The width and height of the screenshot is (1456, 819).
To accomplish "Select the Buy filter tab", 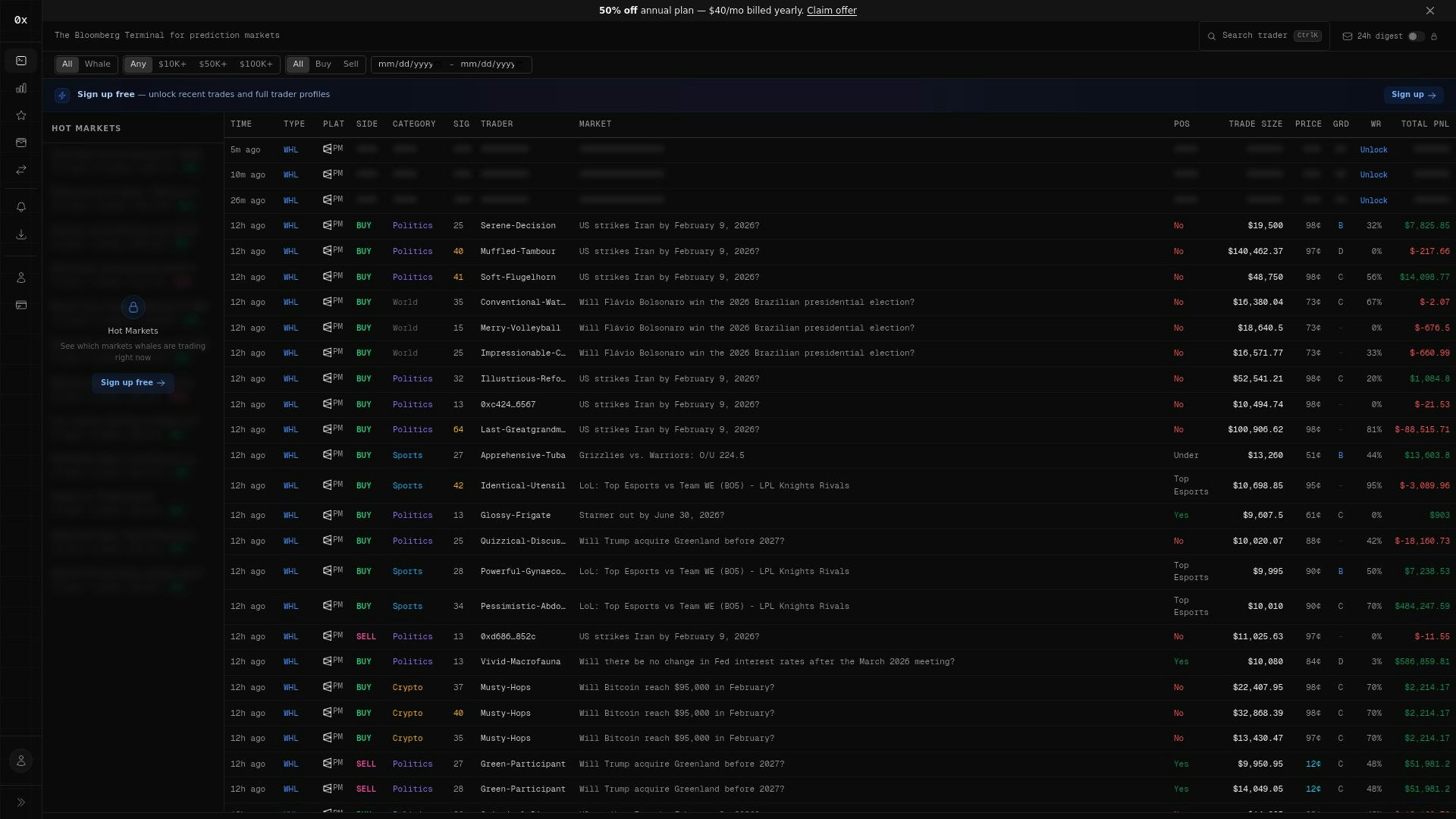I will click(x=324, y=64).
